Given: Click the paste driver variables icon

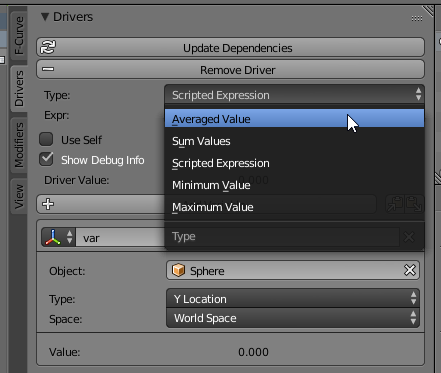Looking at the screenshot, I should pyautogui.click(x=413, y=204).
